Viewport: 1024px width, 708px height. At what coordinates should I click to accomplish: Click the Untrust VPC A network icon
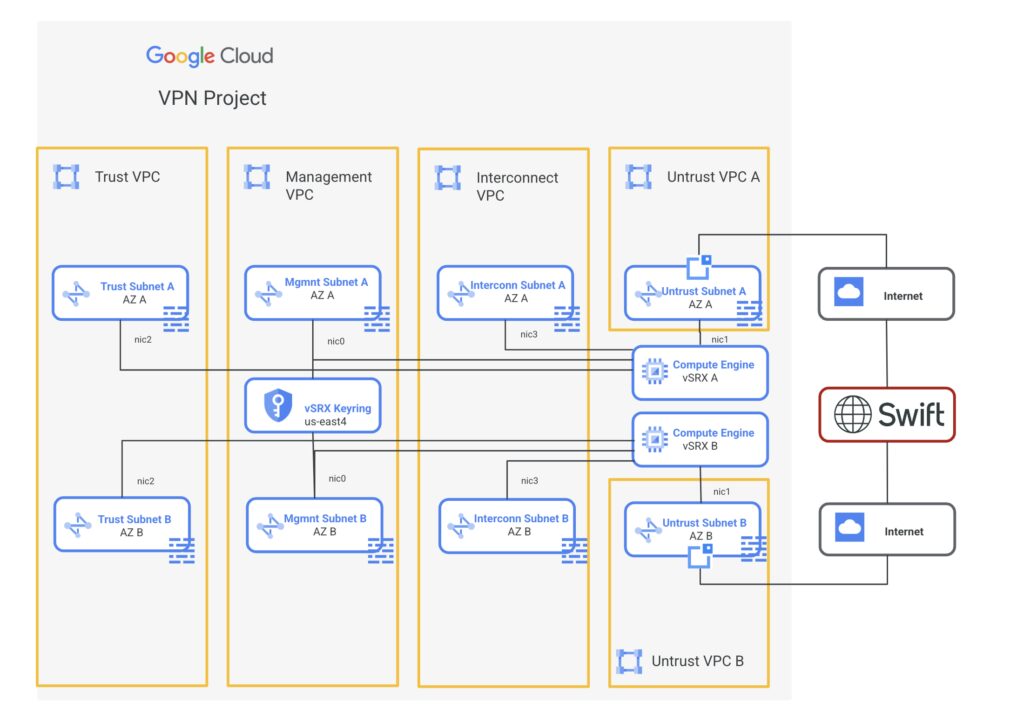[x=638, y=177]
